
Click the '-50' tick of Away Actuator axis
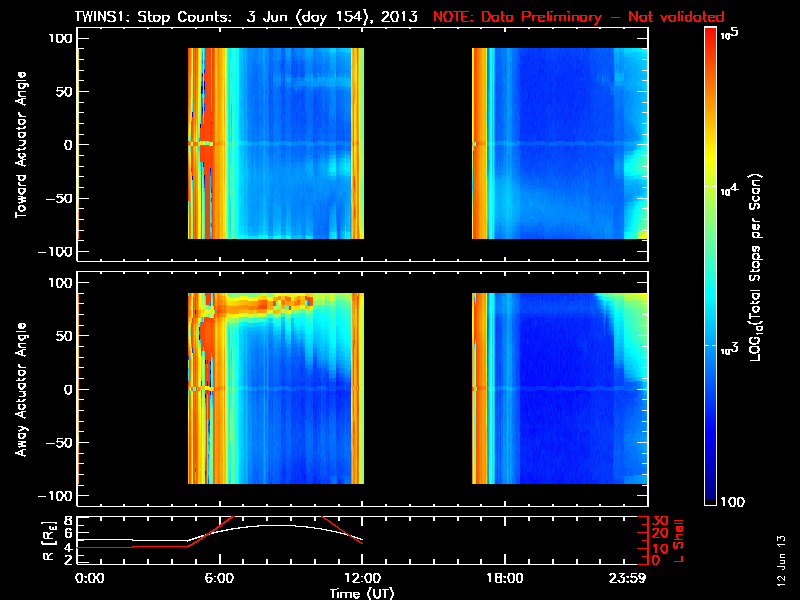[60, 442]
